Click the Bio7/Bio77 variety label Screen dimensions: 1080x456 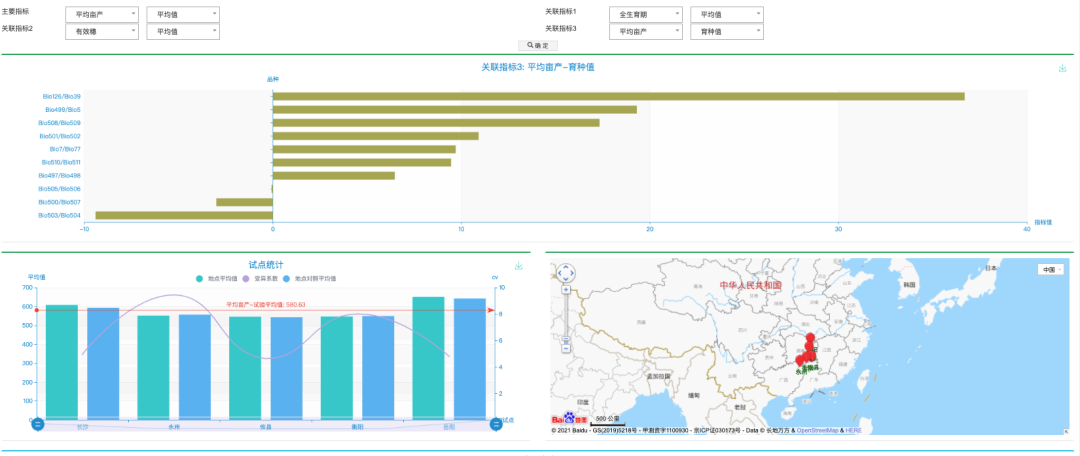65,149
